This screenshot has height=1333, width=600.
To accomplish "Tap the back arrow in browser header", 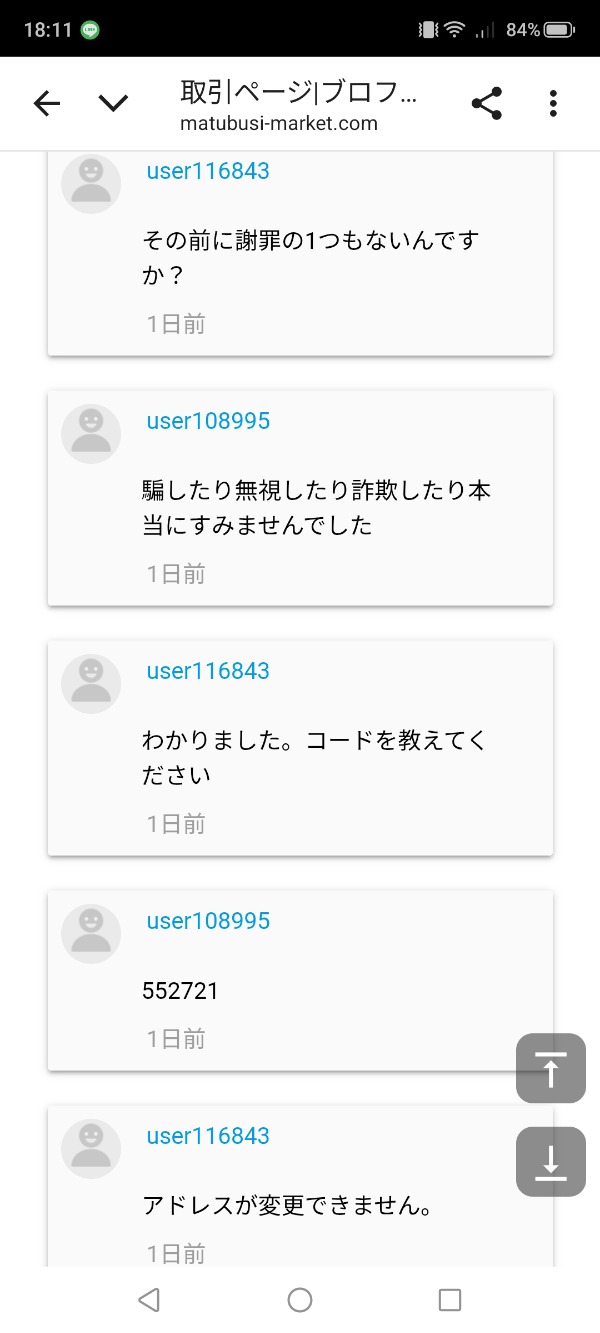I will (x=47, y=103).
